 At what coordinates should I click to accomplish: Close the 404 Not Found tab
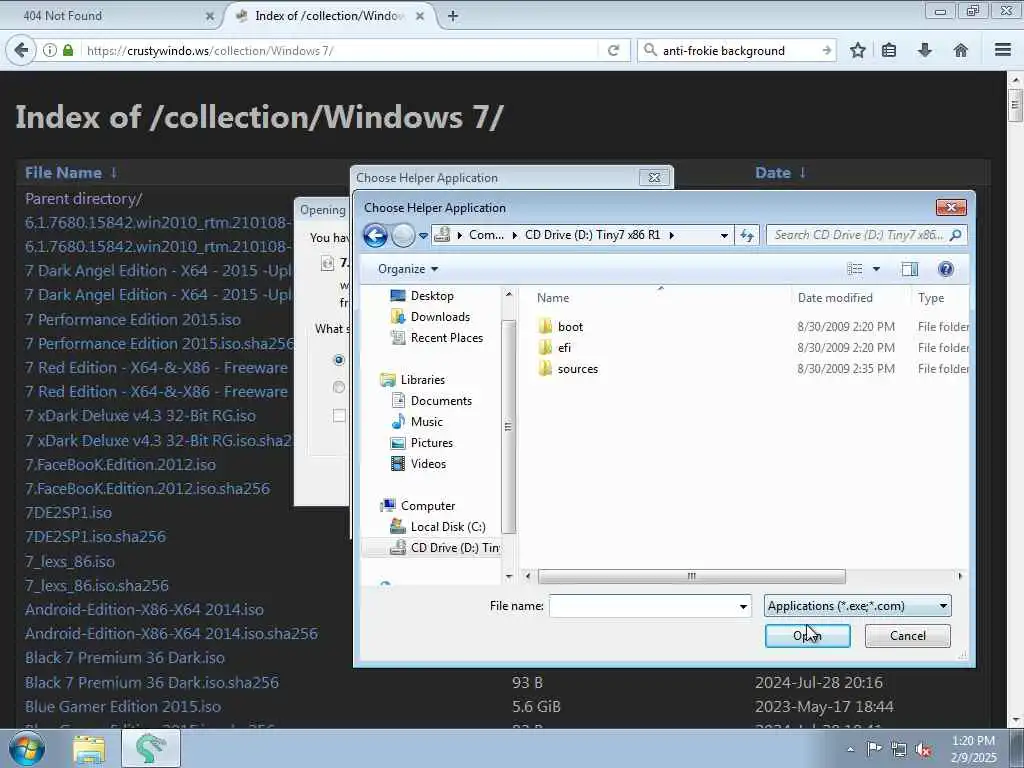[210, 16]
